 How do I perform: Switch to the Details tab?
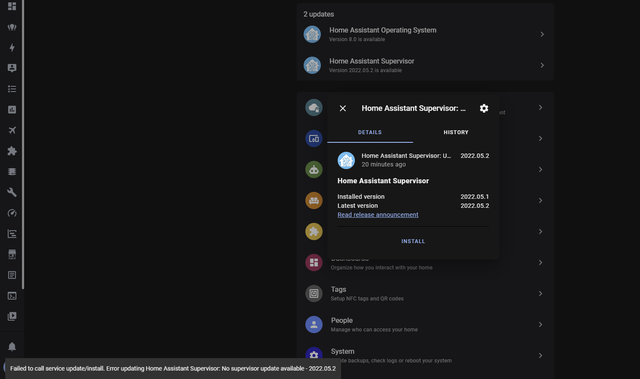point(370,133)
